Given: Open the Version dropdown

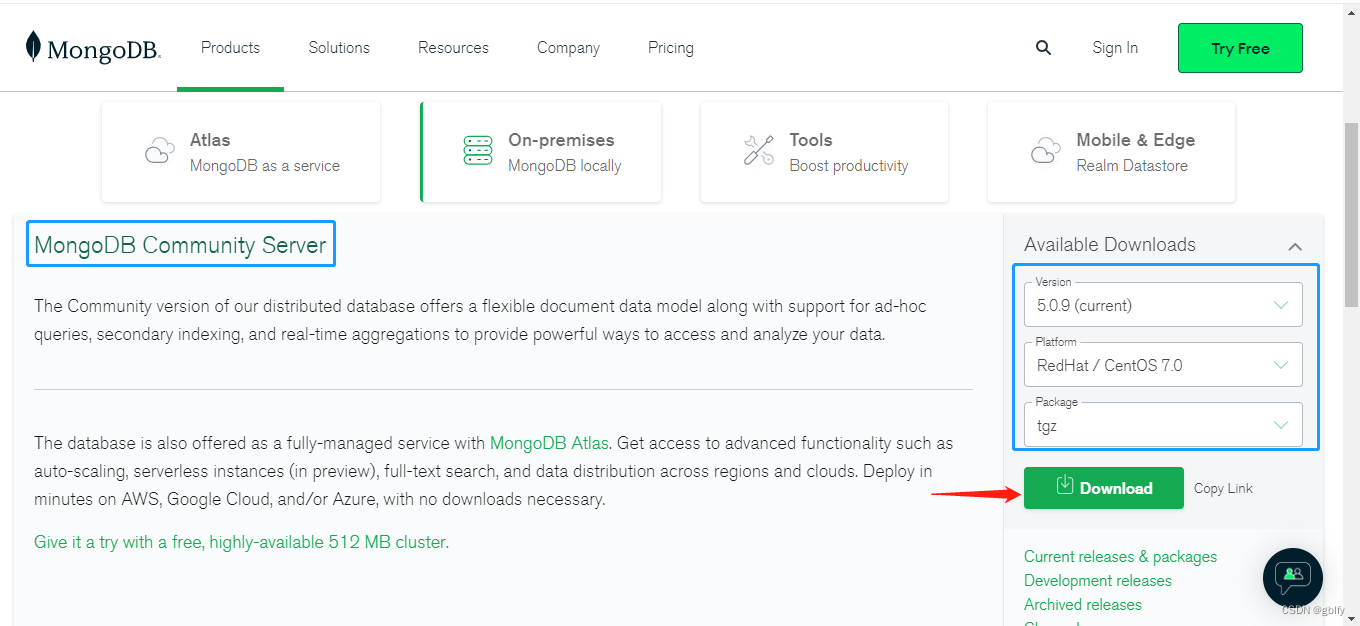Looking at the screenshot, I should (x=1163, y=305).
